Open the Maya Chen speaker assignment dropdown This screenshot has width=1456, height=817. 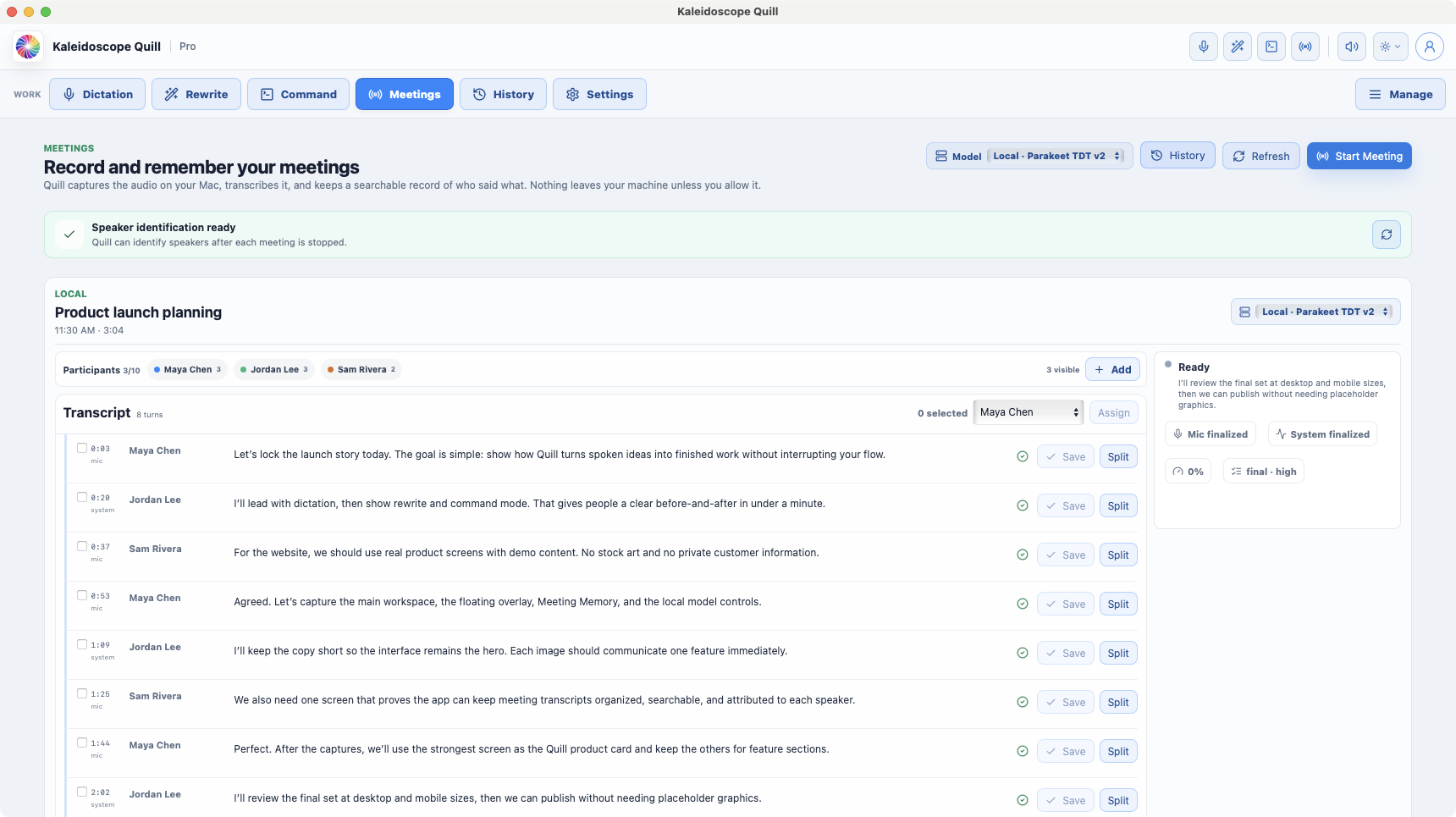click(1028, 412)
